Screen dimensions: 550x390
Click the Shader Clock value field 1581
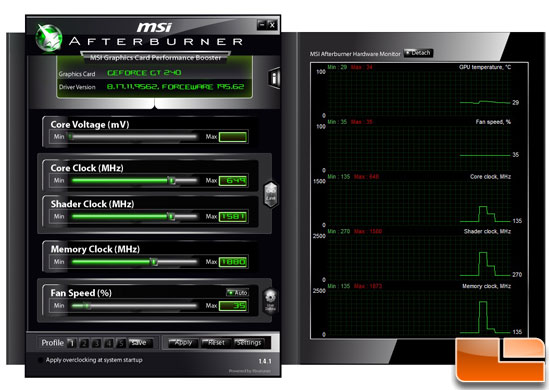(233, 216)
